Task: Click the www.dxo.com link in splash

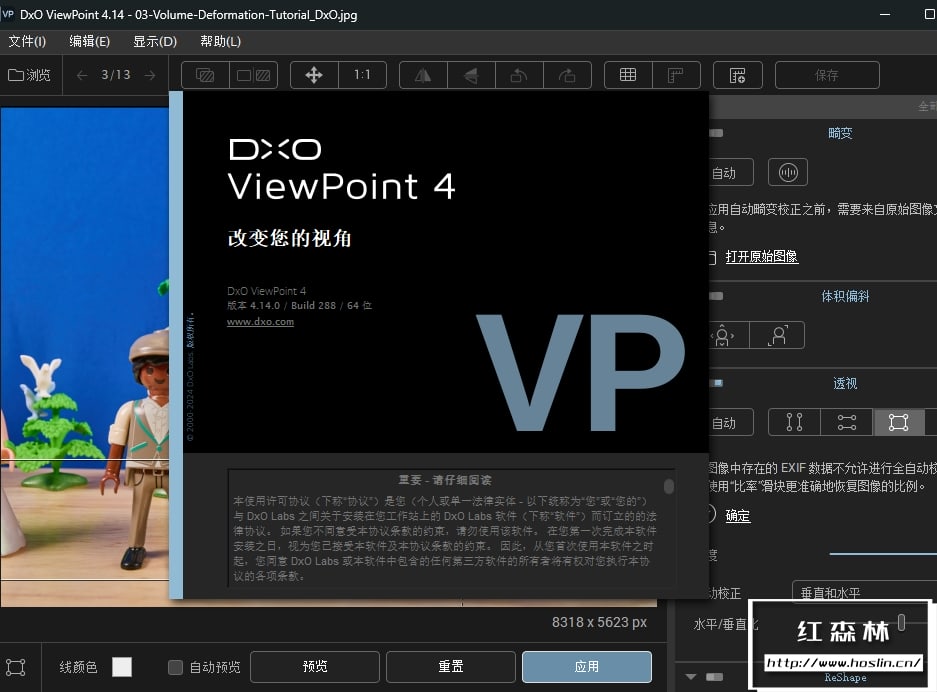Action: coord(261,321)
